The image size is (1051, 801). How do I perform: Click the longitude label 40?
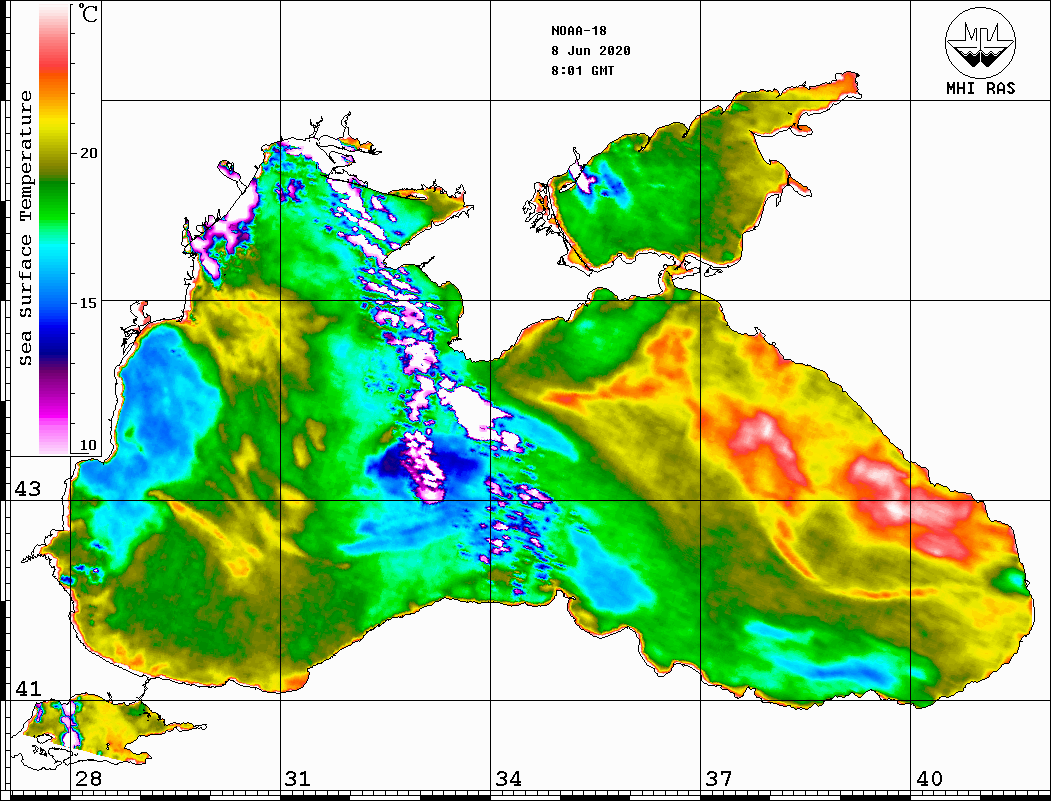point(928,779)
